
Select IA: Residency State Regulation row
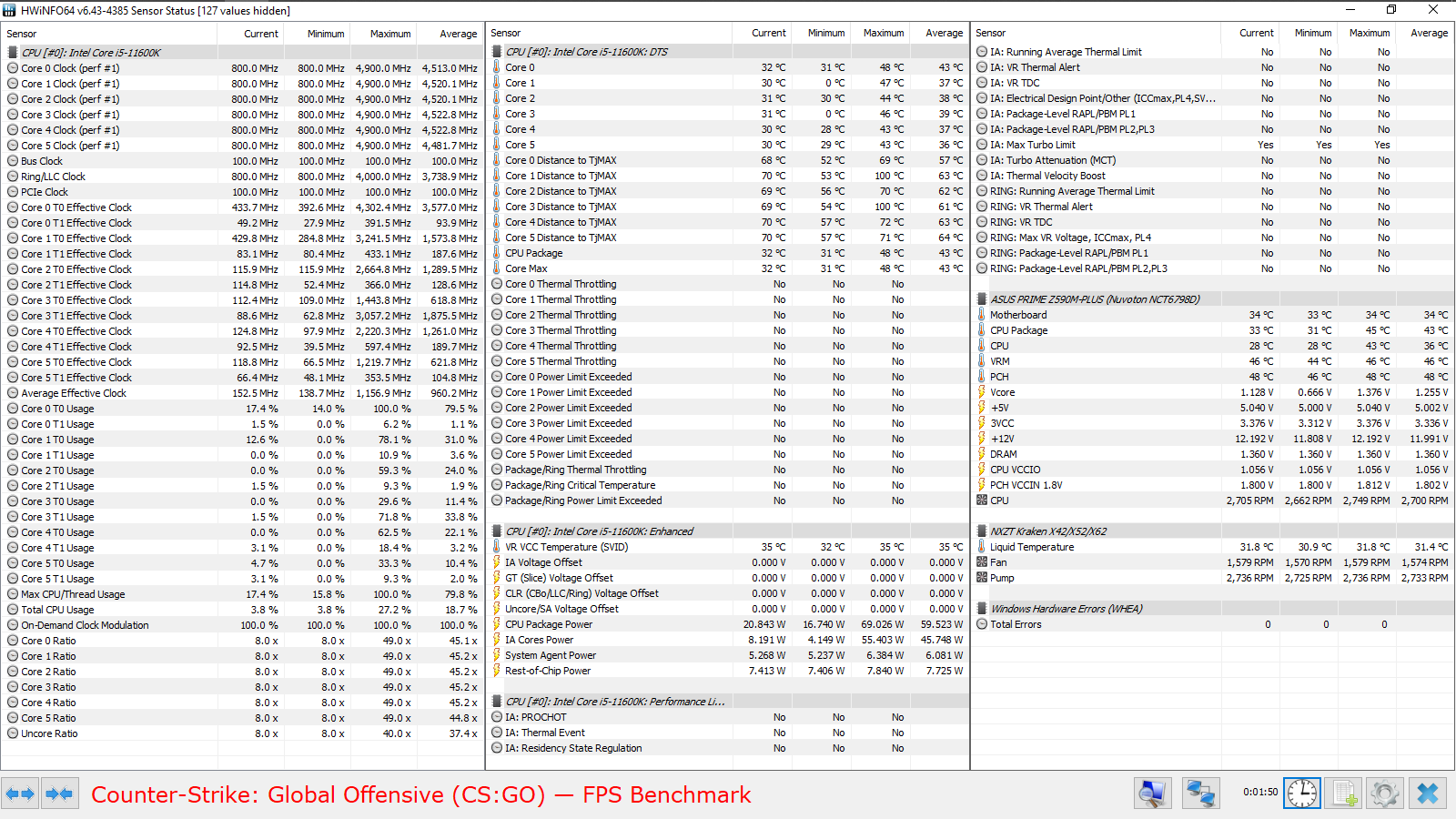727,748
